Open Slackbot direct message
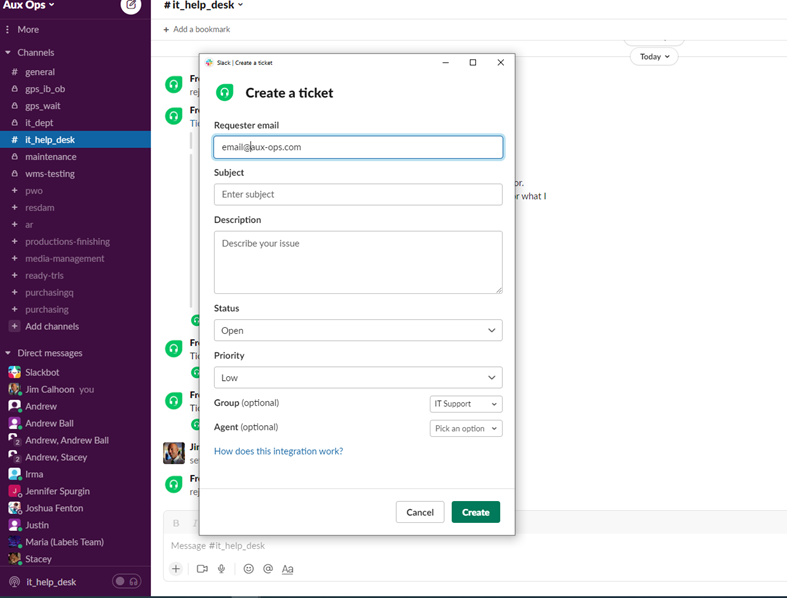Viewport: 787px width, 598px height. 42,373
